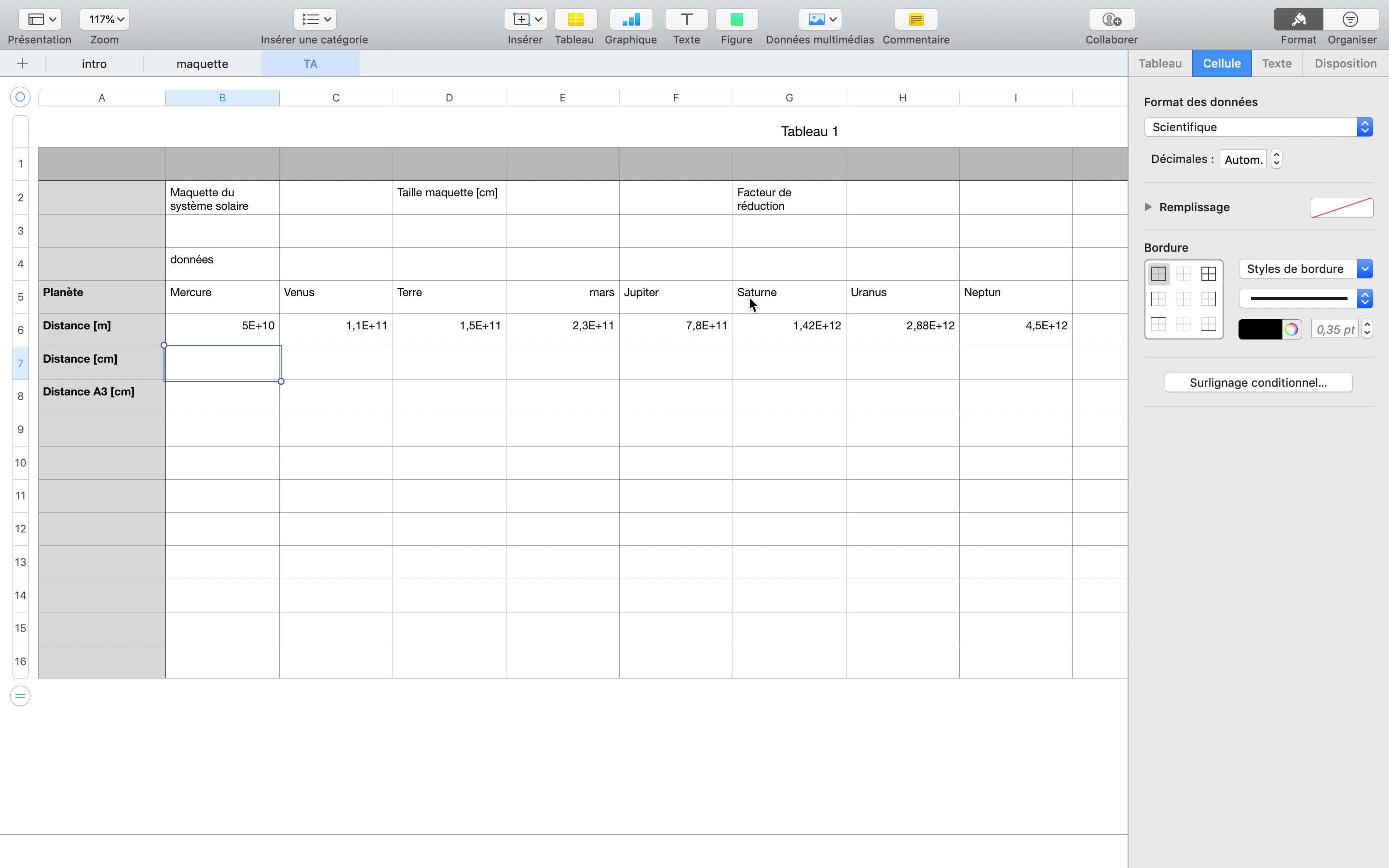Click the black border color swatch
Image resolution: width=1389 pixels, height=868 pixels.
tap(1259, 329)
